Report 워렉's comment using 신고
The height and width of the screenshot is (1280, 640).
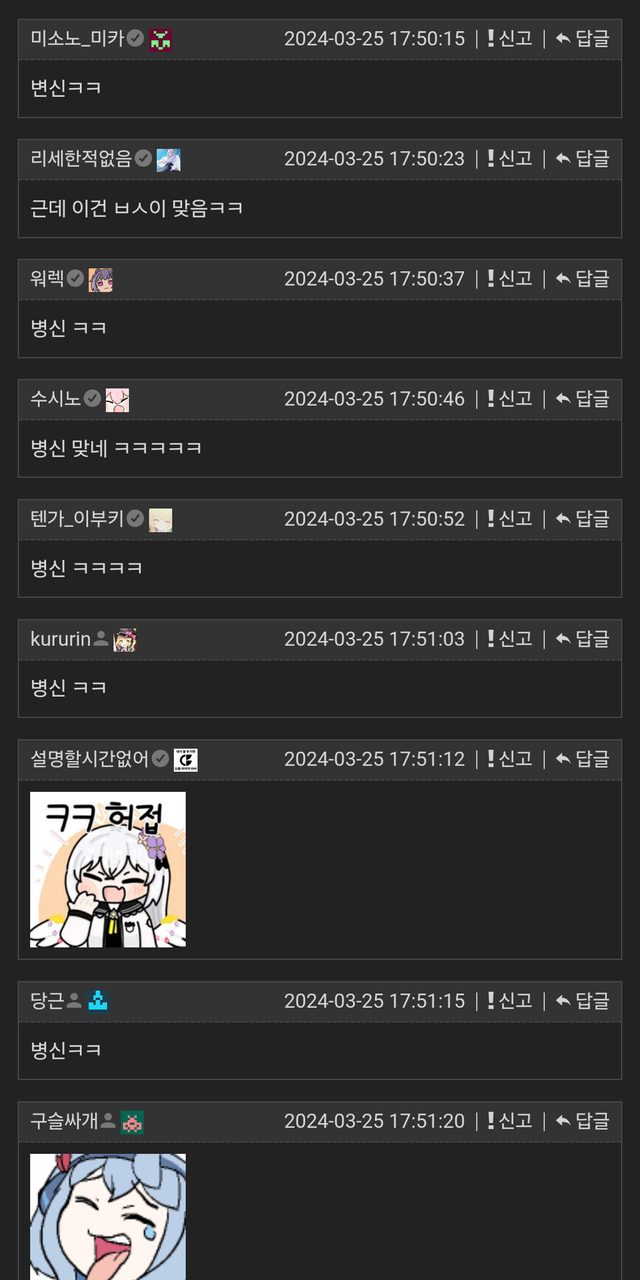(x=510, y=279)
